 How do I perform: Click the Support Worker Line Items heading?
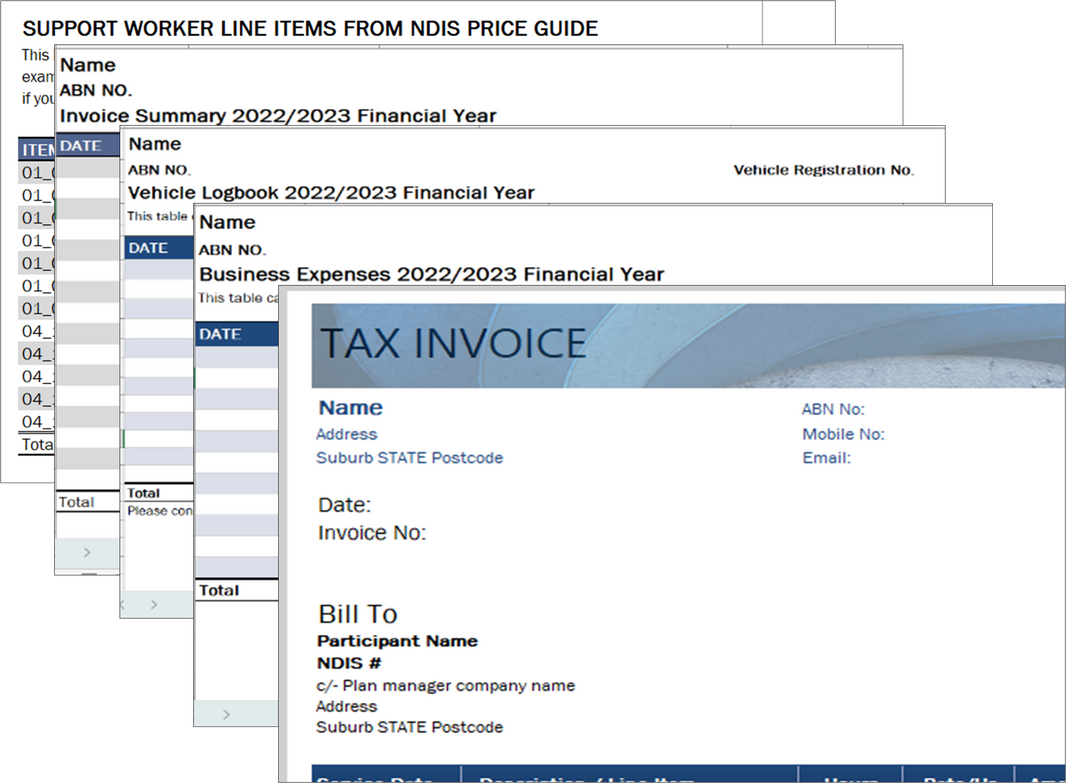coord(310,28)
